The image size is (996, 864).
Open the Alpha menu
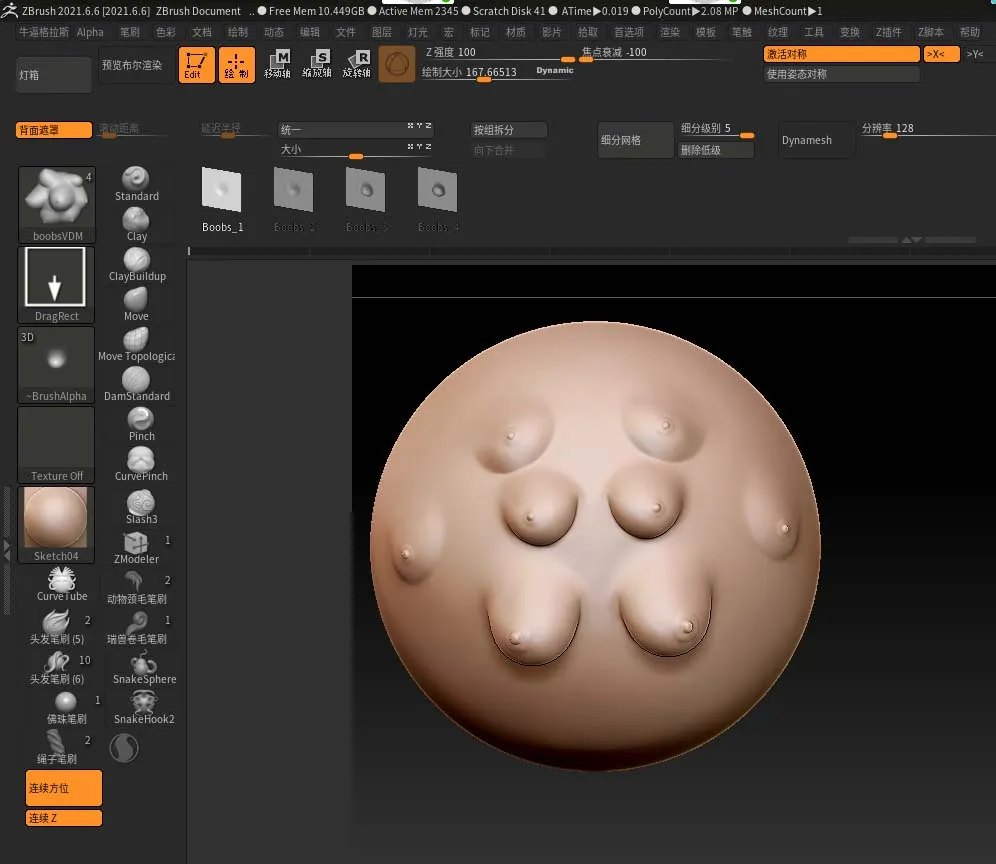90,32
